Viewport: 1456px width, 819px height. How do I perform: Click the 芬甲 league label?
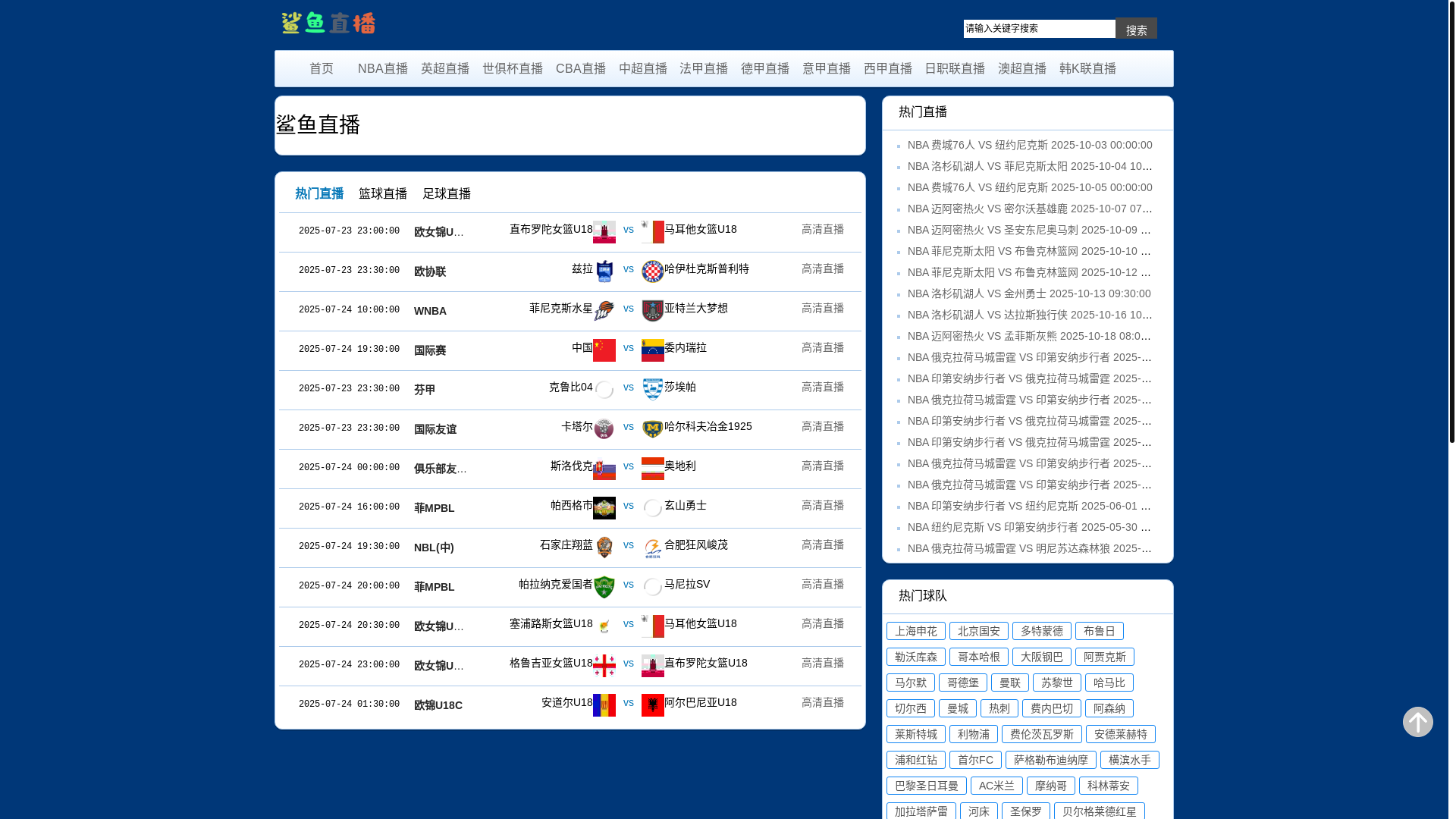click(424, 390)
